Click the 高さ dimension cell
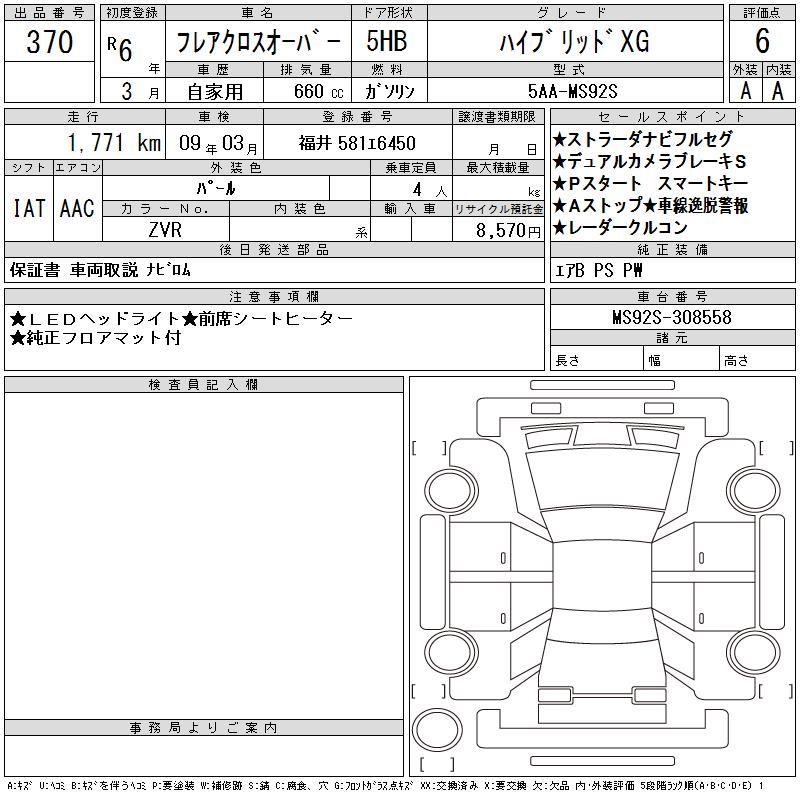Screen dimensions: 800x800 757,358
